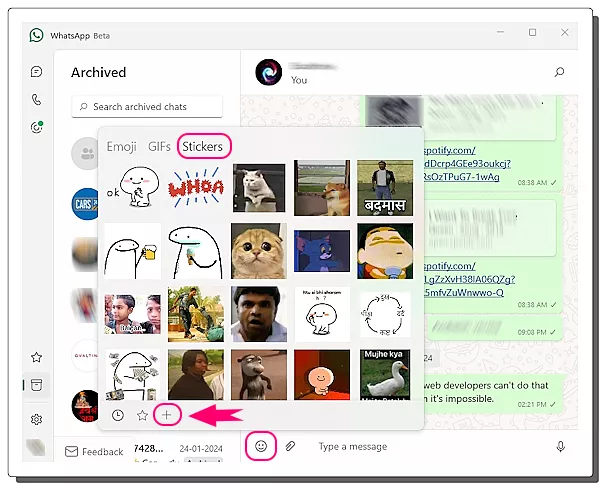600x484 pixels.
Task: Click 'You' subtitle in chat header
Action: pyautogui.click(x=299, y=80)
